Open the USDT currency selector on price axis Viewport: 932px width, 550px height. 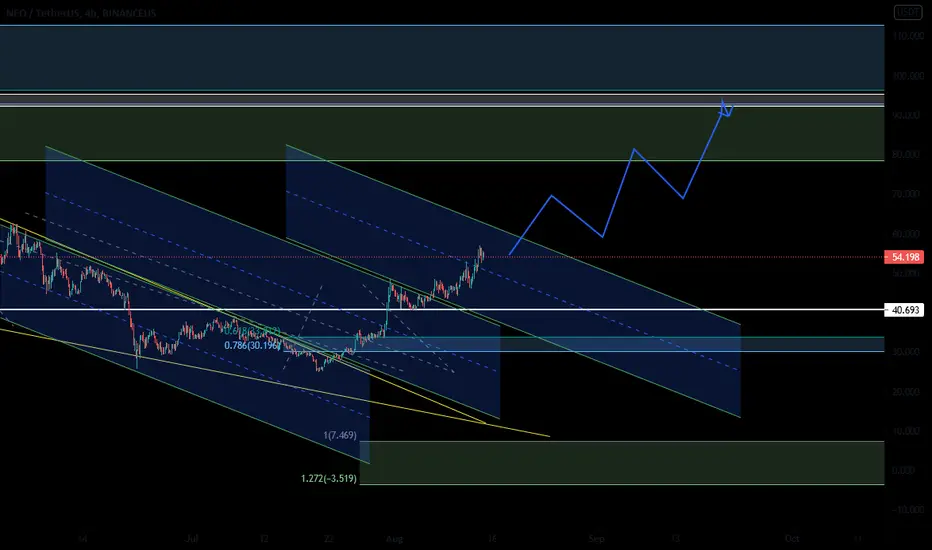pyautogui.click(x=908, y=12)
